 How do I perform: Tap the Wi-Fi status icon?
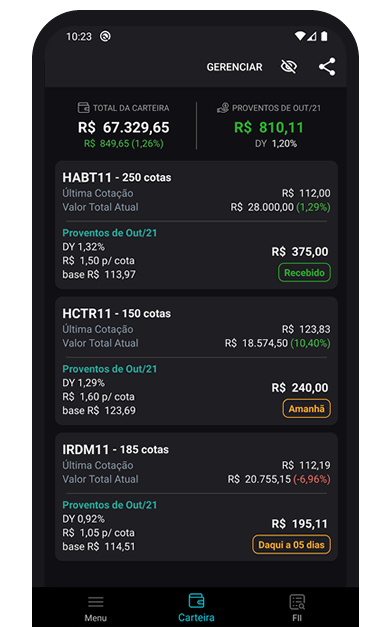click(x=300, y=36)
